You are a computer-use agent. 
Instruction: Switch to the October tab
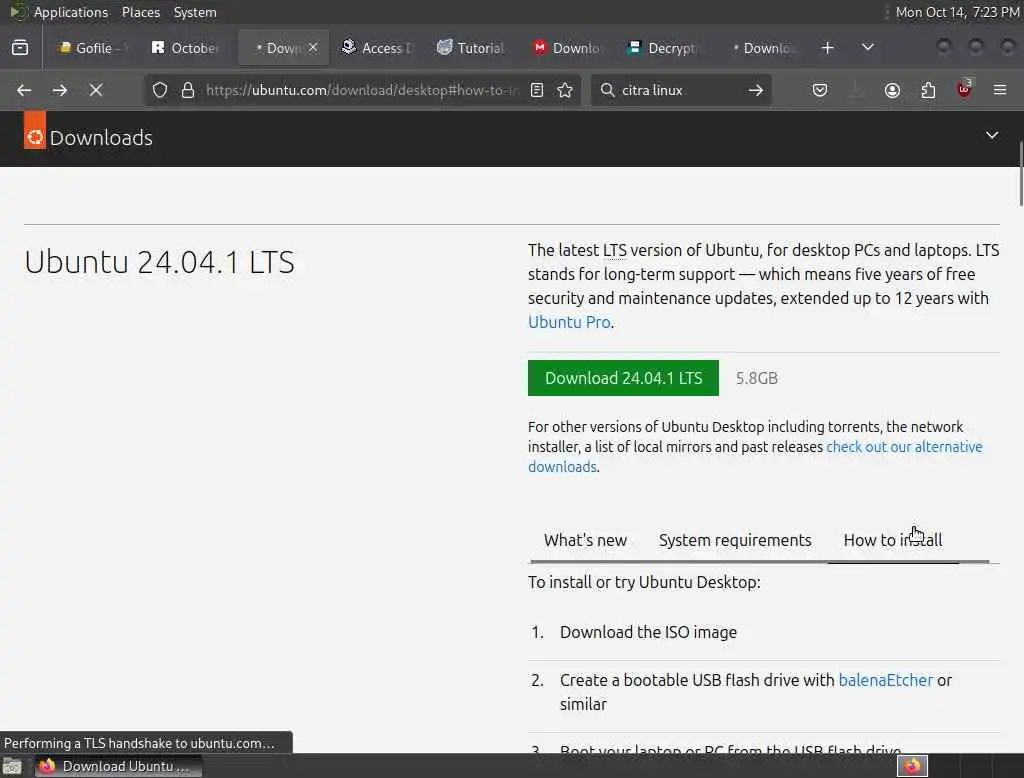187,48
